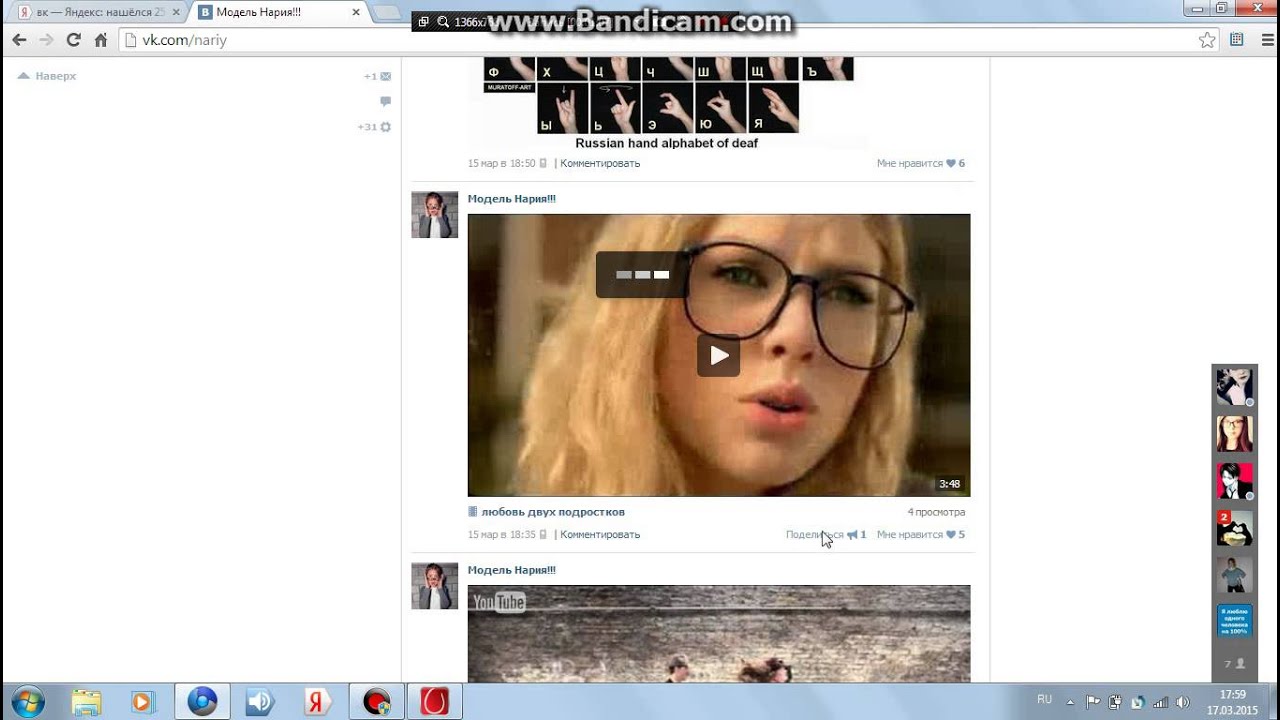Viewport: 1280px width, 720px height.
Task: Open the taskbar clock showing 17:59
Action: (1233, 702)
